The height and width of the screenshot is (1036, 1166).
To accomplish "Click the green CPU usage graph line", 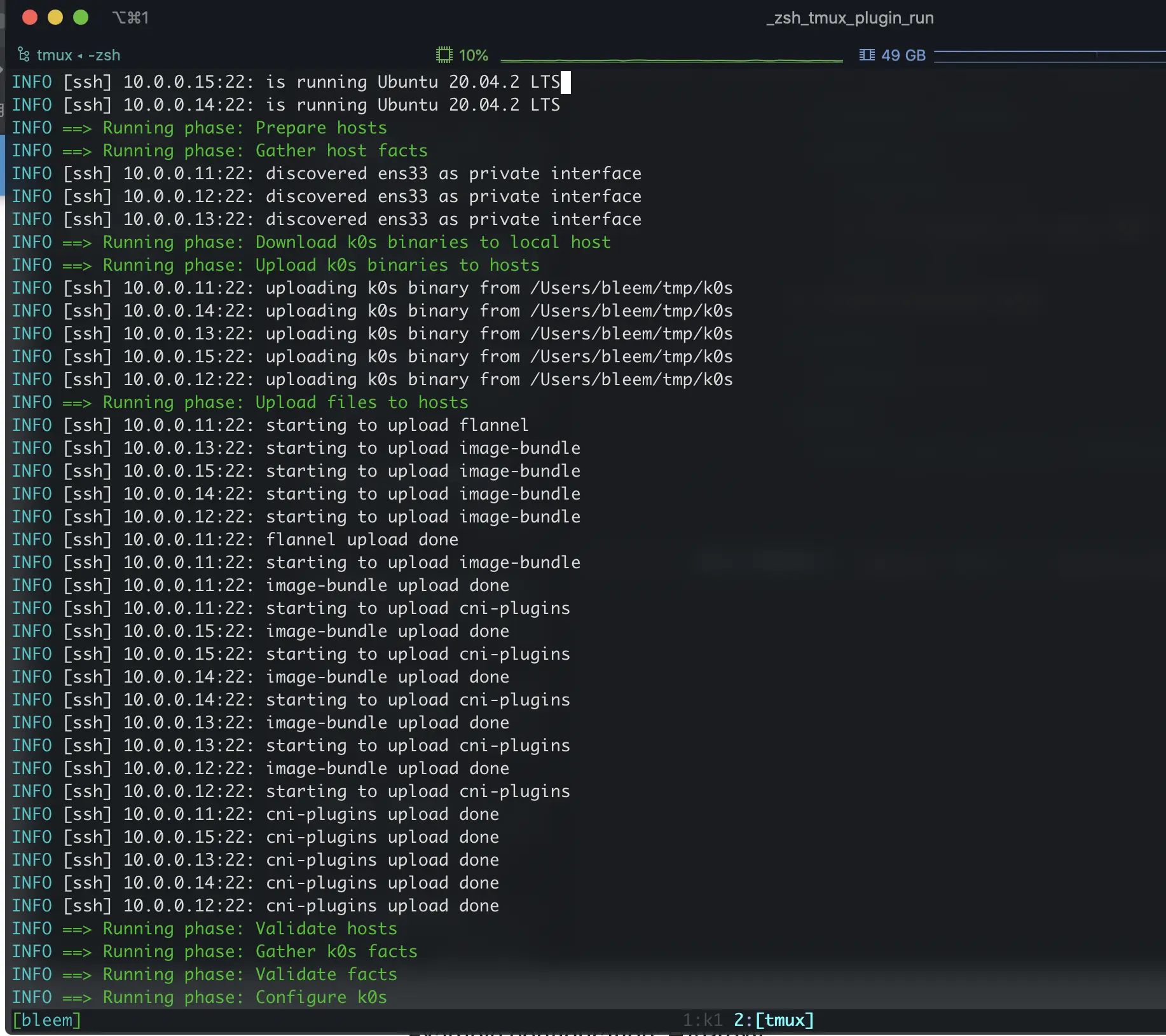I will 671,60.
